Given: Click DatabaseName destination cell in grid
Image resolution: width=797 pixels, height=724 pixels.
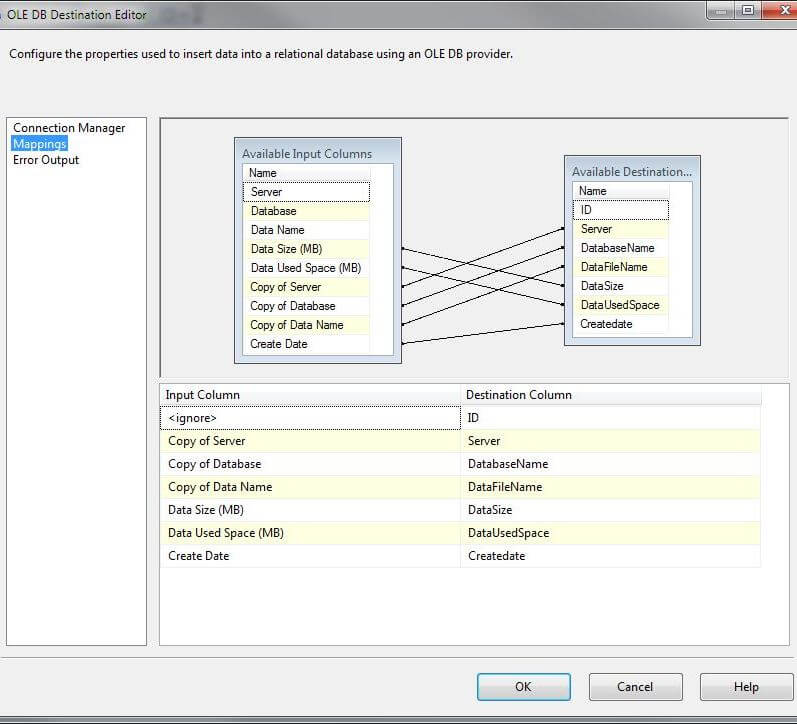Looking at the screenshot, I should click(x=611, y=464).
